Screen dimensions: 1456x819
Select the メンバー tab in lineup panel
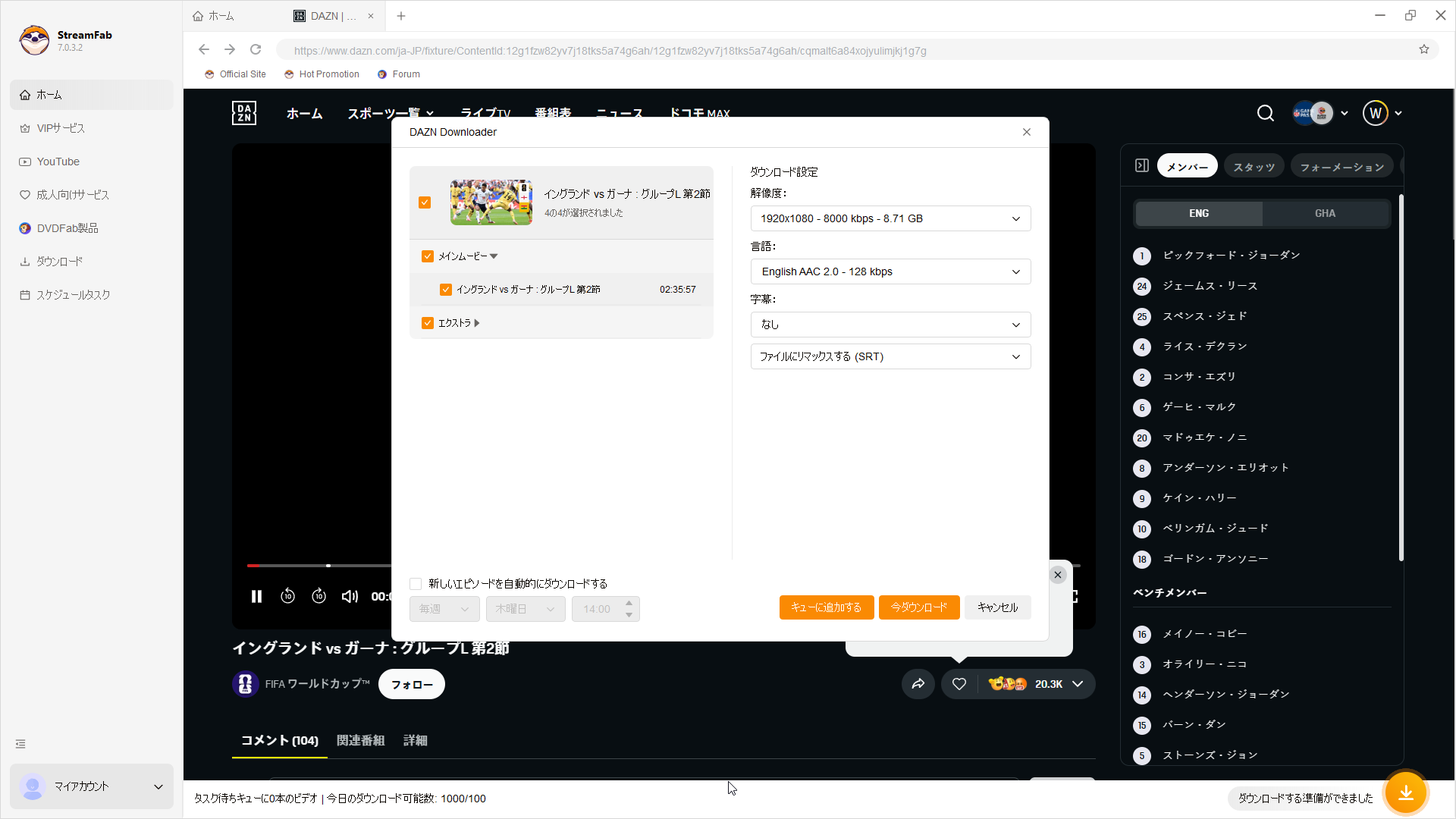1188,167
